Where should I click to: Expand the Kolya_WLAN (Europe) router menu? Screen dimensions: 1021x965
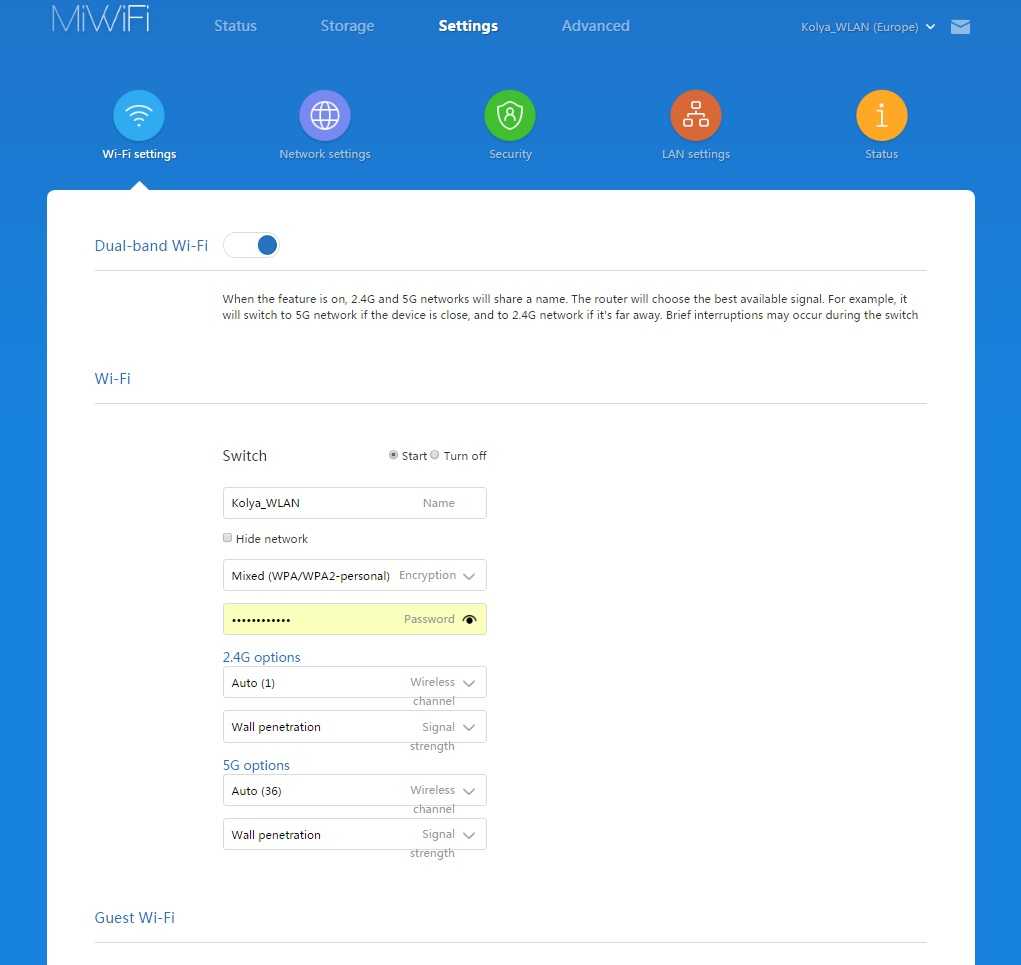click(868, 27)
